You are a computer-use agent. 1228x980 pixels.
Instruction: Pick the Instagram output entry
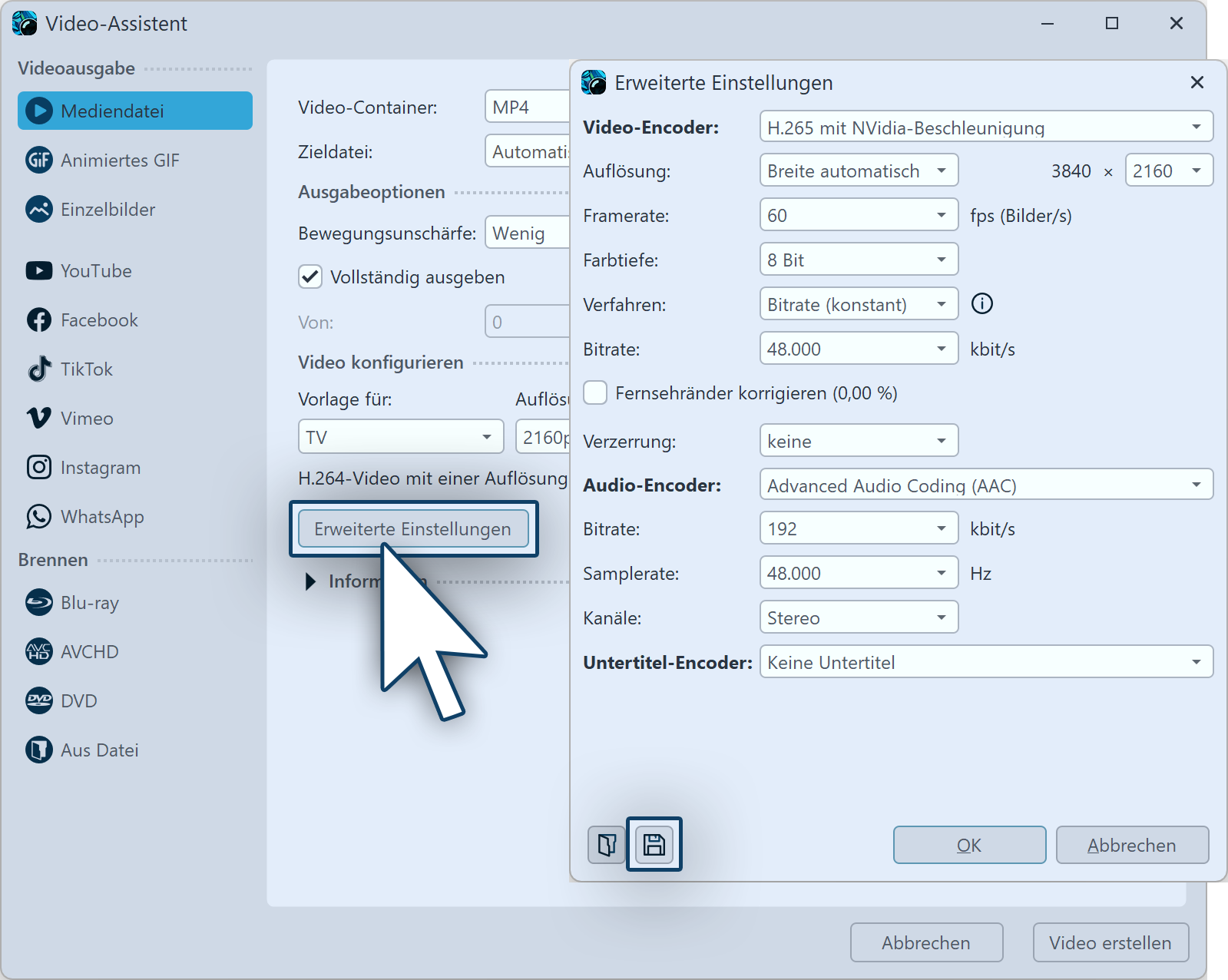tap(100, 468)
